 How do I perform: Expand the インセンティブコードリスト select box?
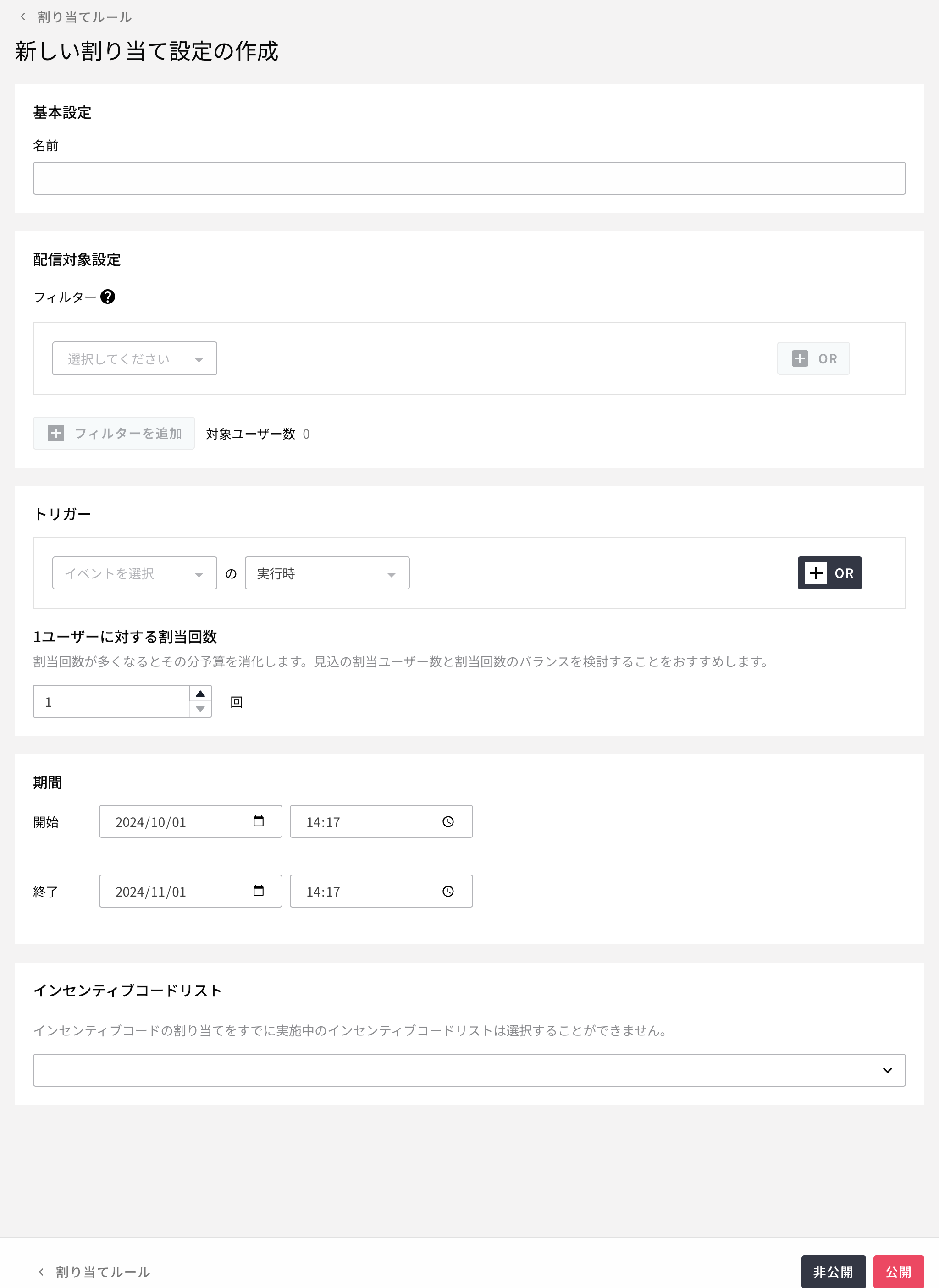pyautogui.click(x=469, y=1070)
